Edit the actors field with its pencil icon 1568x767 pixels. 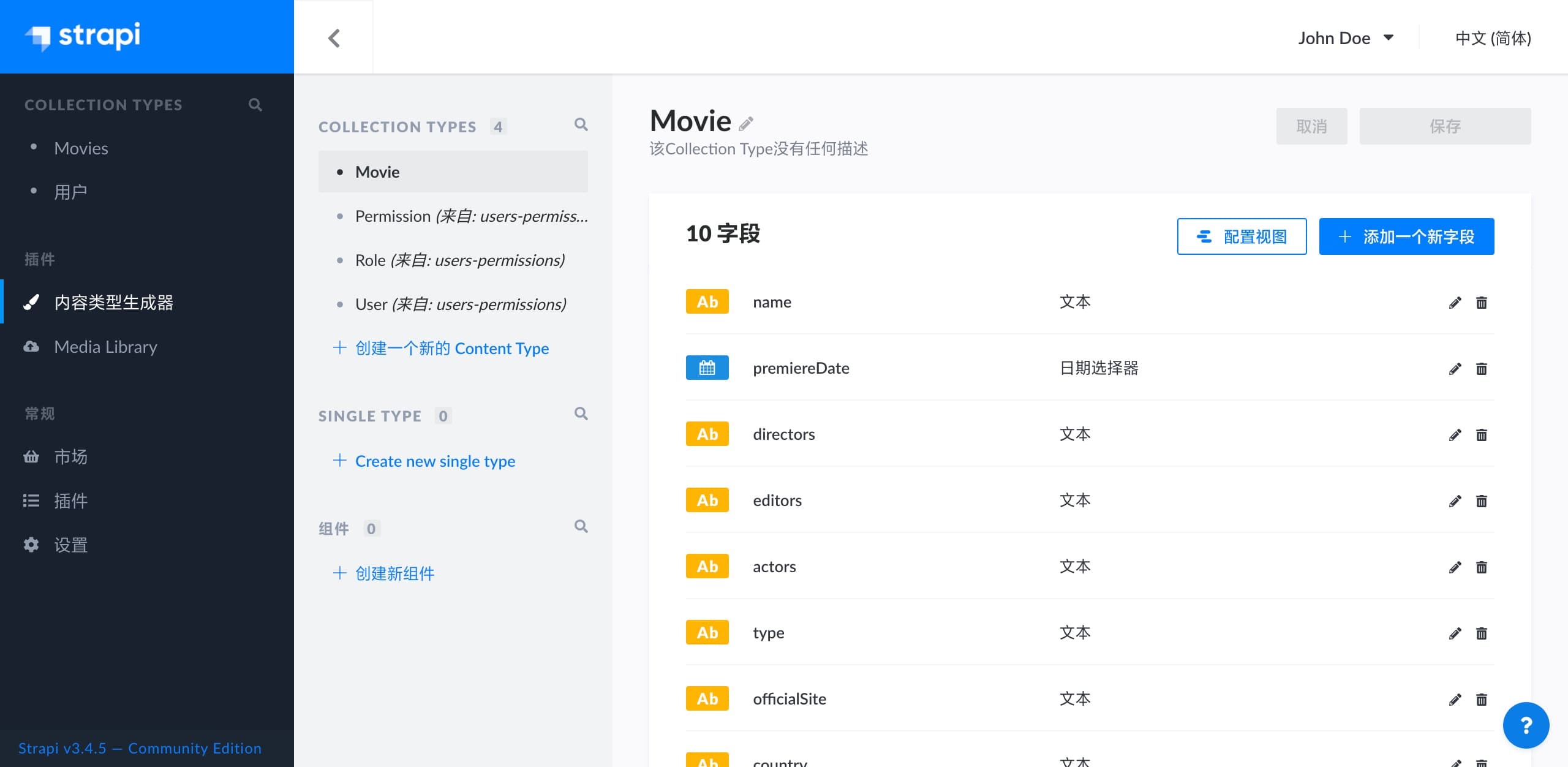pos(1455,567)
